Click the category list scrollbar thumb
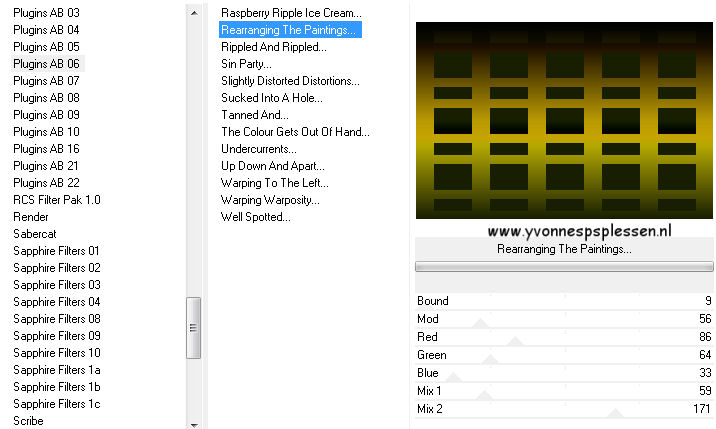Image resolution: width=716 pixels, height=429 pixels. click(x=194, y=328)
